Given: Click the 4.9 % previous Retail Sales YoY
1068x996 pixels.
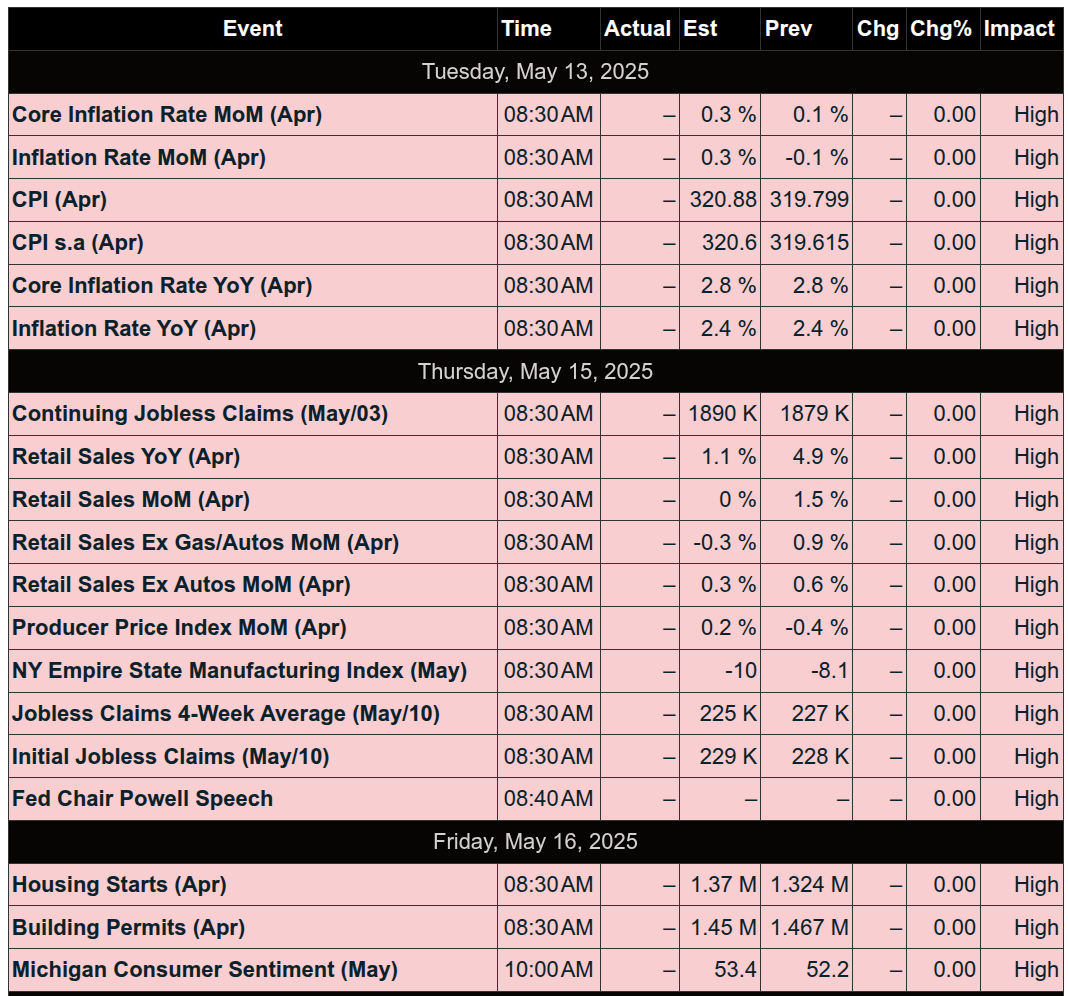Looking at the screenshot, I should tap(821, 456).
